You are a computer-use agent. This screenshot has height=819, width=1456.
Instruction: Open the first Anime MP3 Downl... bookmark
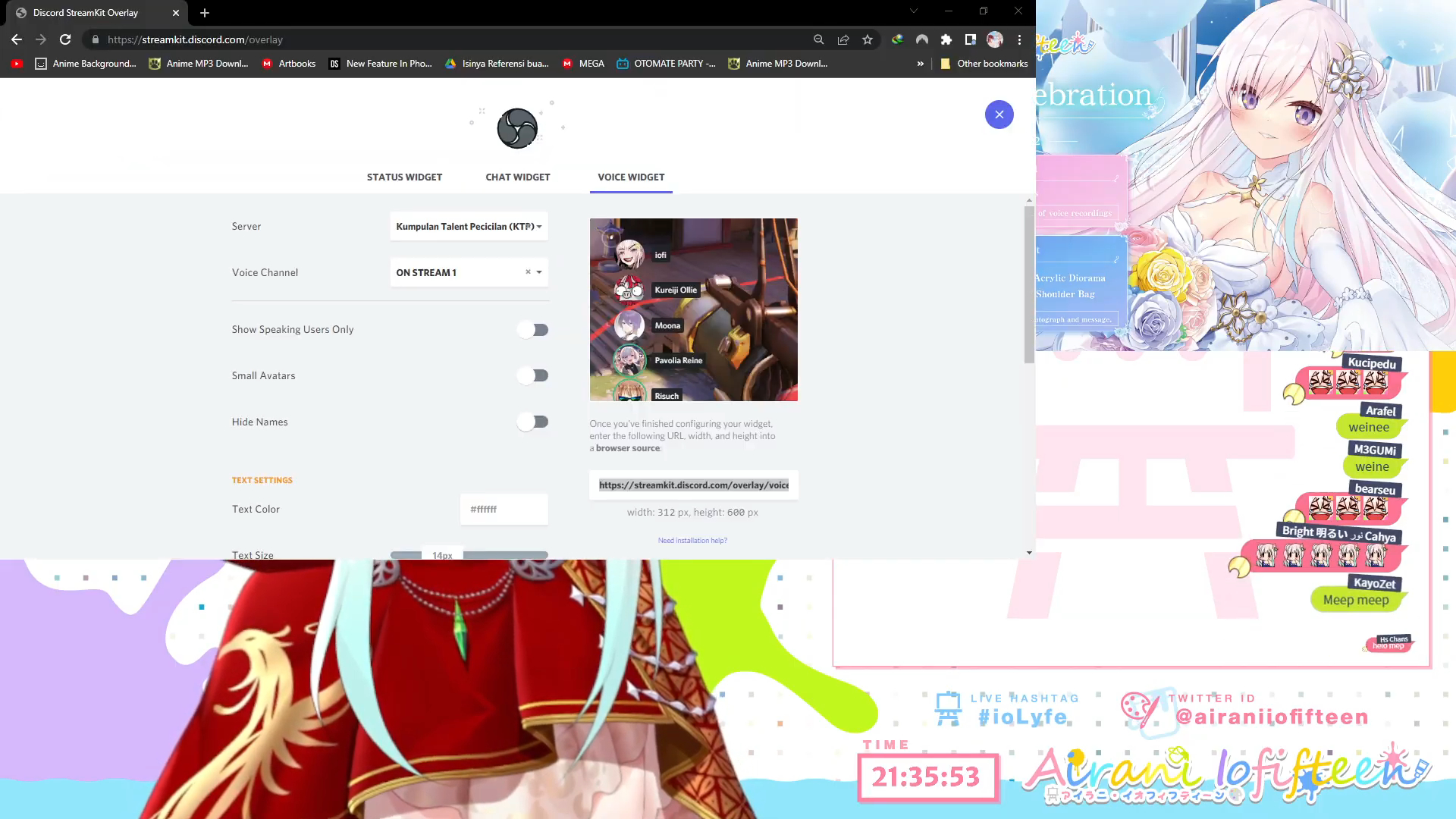[x=199, y=64]
